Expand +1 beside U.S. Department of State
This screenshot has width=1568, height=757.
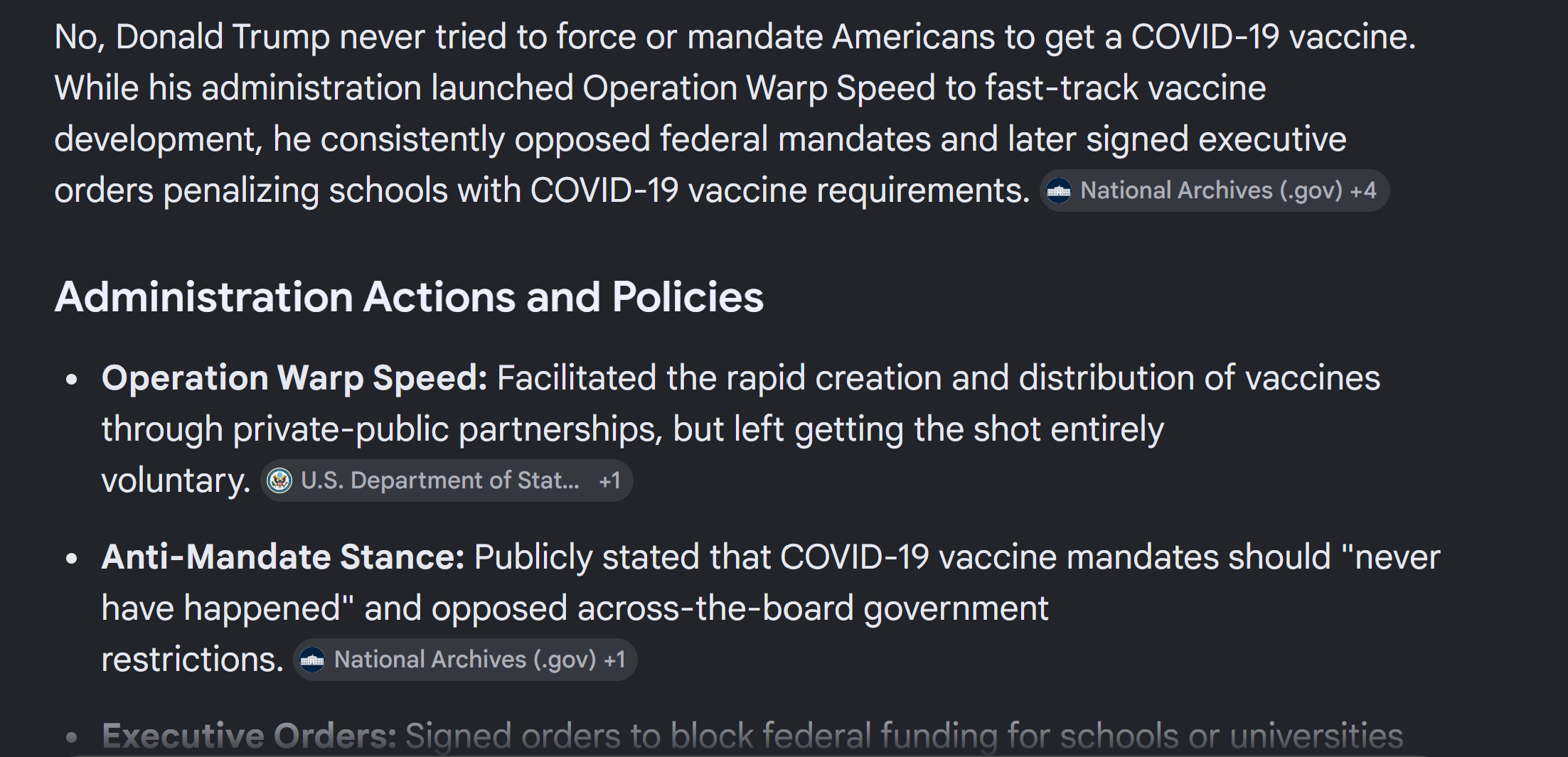click(610, 480)
